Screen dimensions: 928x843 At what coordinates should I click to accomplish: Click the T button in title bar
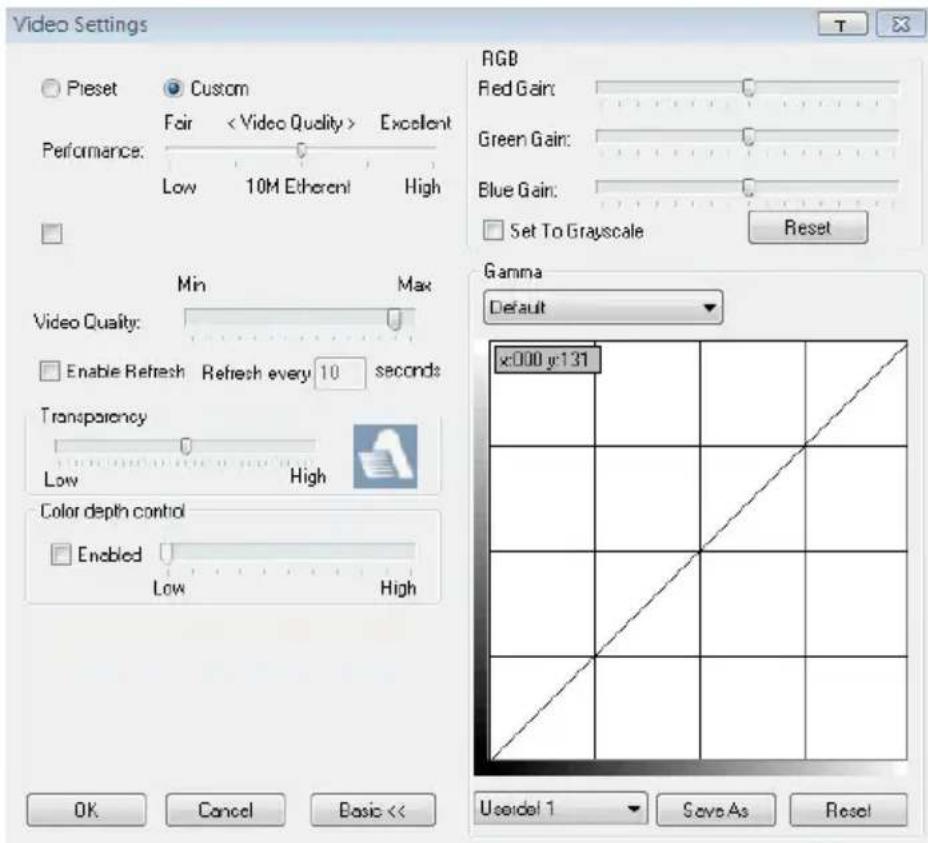tap(842, 25)
